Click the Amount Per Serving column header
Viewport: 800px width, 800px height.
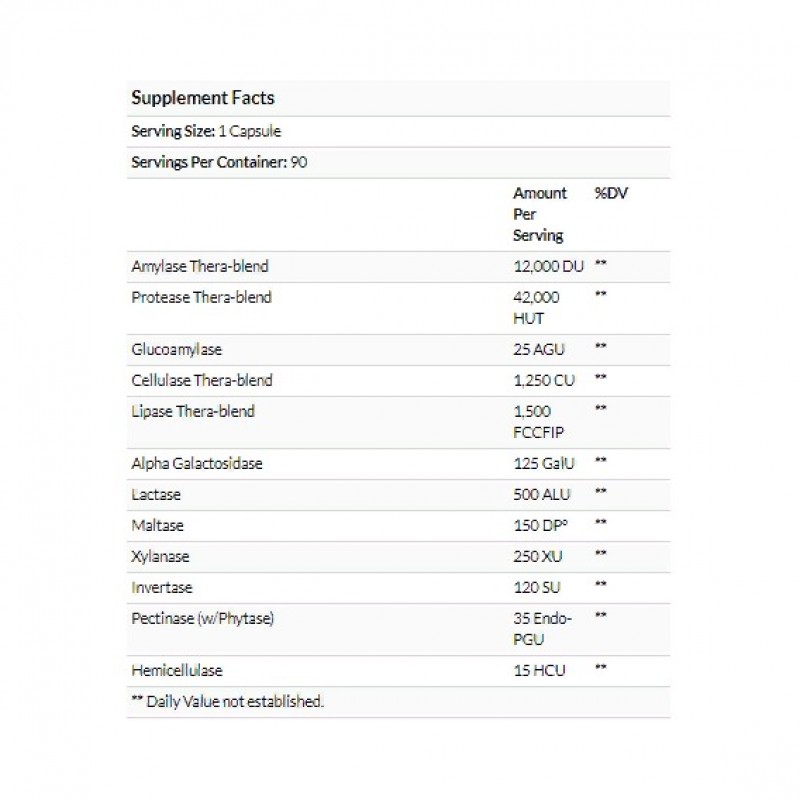(x=540, y=214)
